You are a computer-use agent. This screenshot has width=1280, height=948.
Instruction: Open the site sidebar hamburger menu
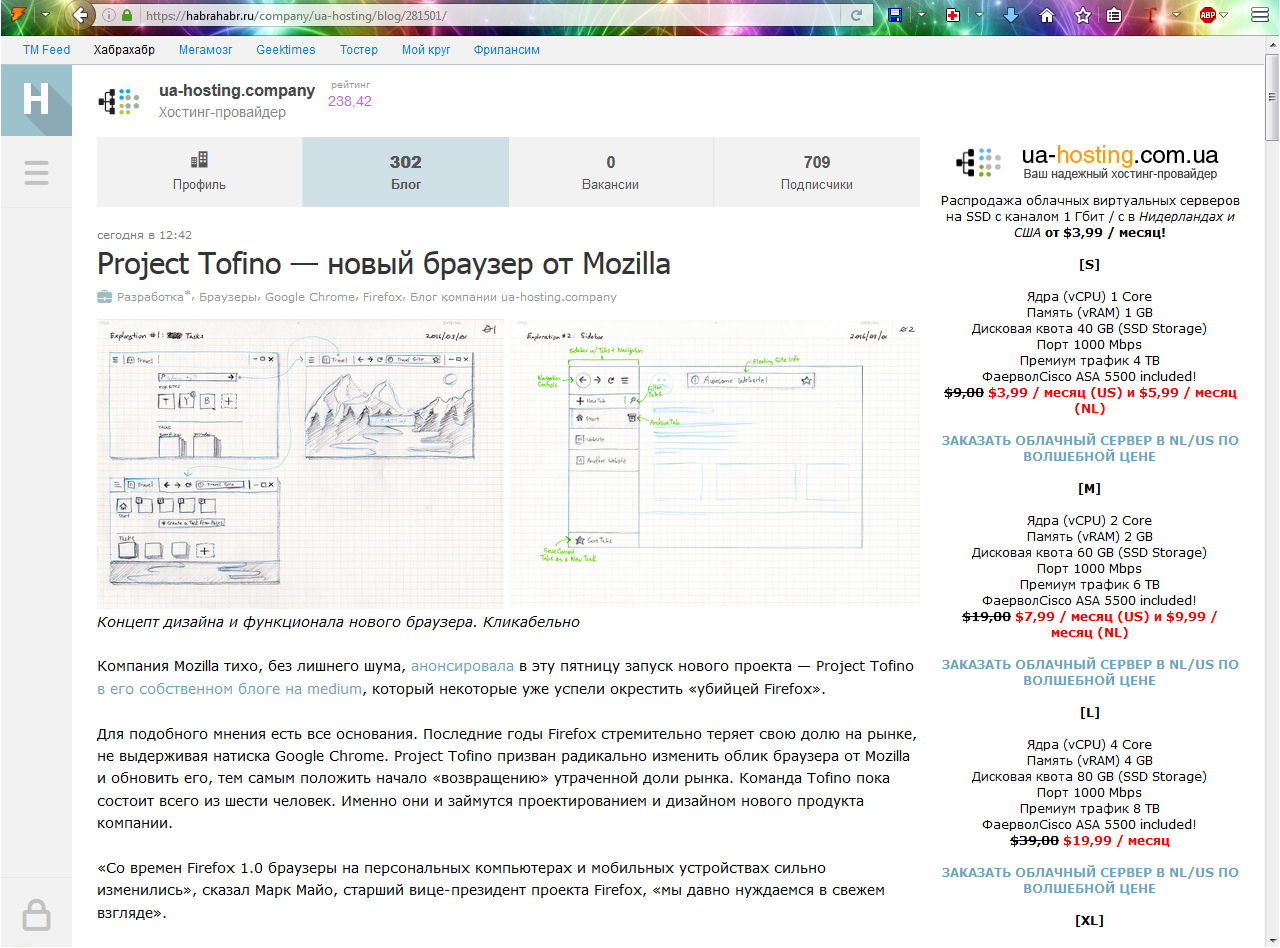click(36, 173)
